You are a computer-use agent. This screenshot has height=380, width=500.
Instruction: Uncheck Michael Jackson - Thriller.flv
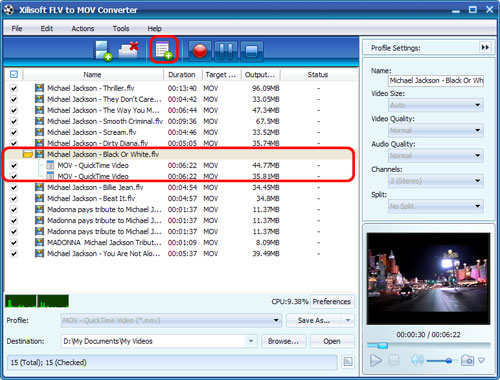coord(14,88)
